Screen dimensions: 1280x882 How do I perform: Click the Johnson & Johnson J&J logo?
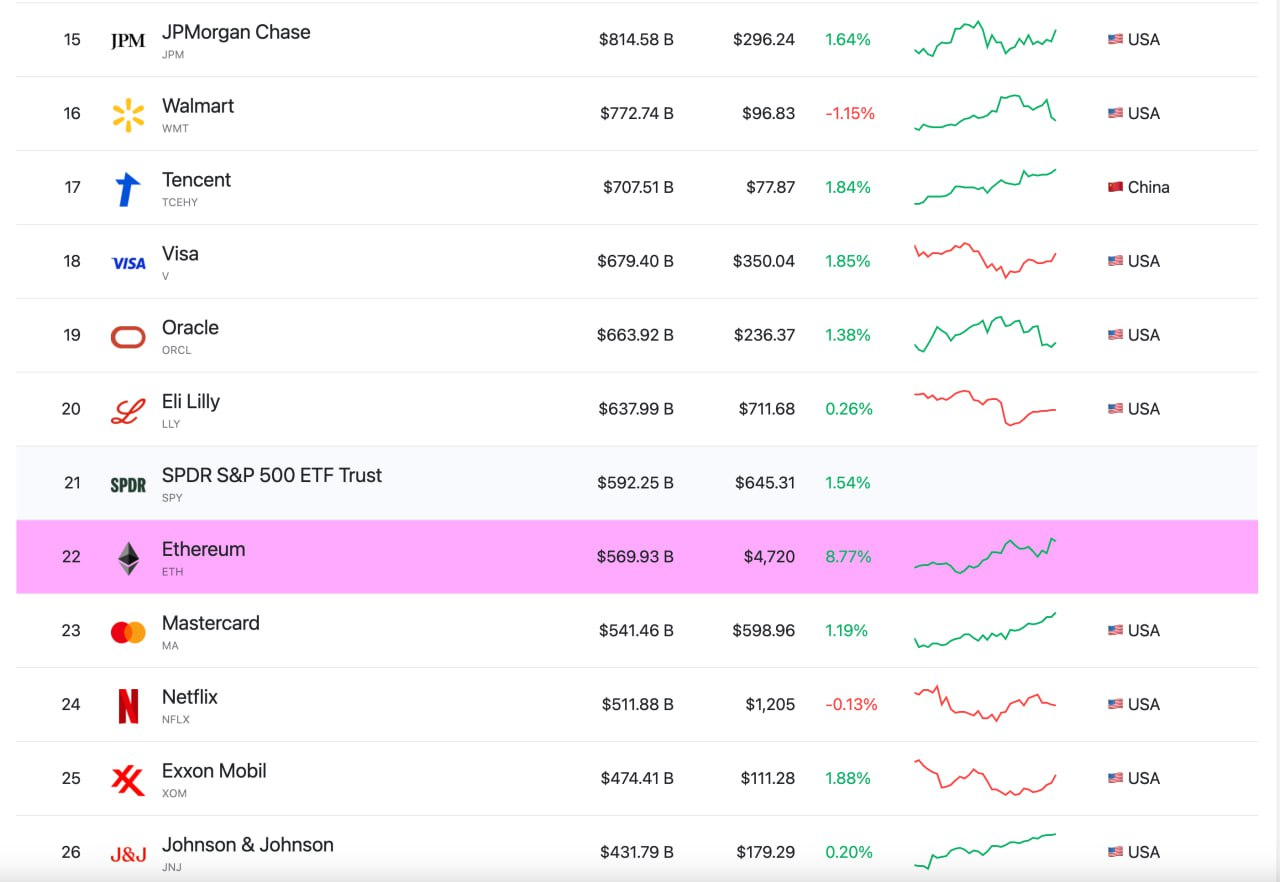pos(128,854)
